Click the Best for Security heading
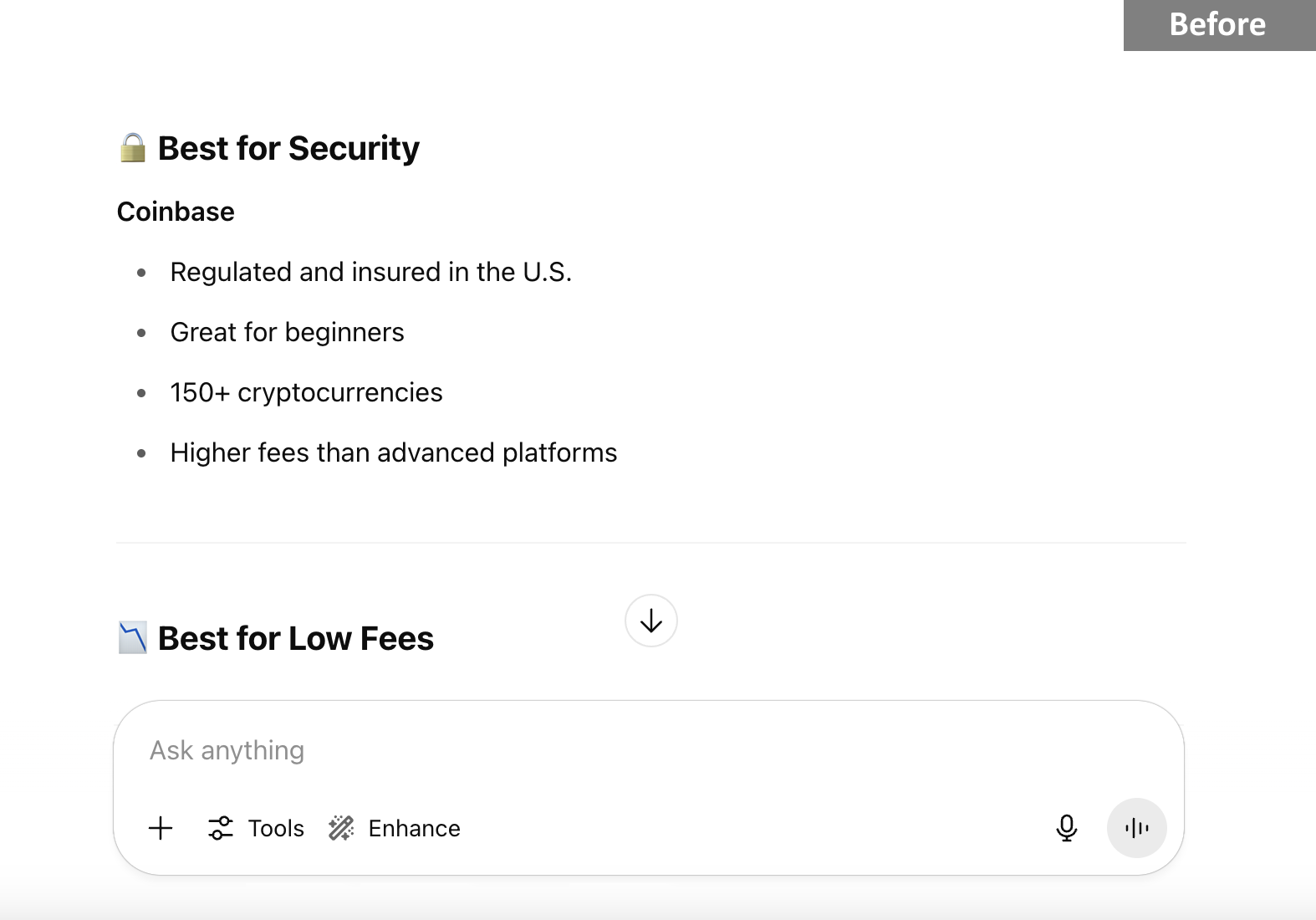 click(x=288, y=148)
